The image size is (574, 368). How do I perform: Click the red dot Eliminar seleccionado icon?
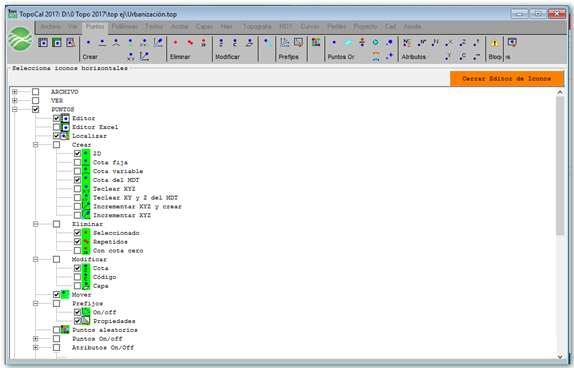click(x=176, y=42)
